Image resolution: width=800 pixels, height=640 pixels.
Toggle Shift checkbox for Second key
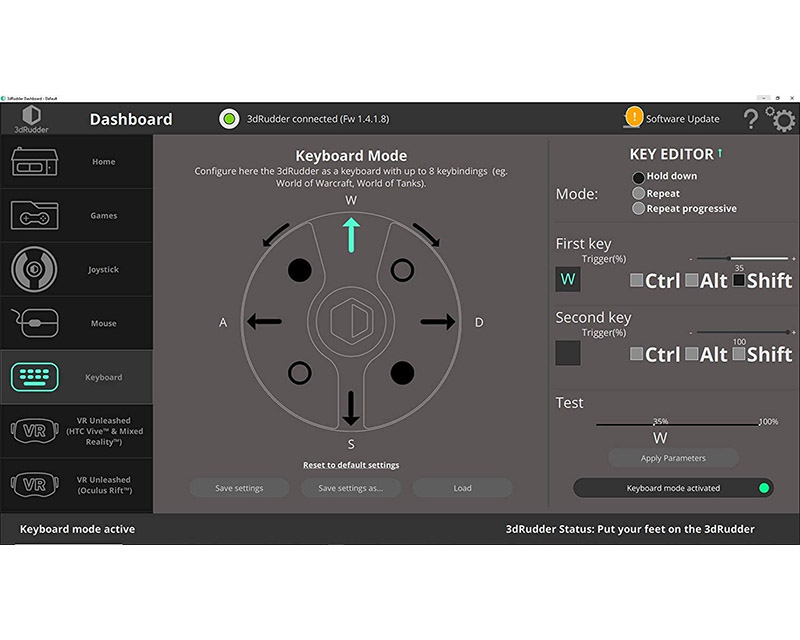point(739,354)
